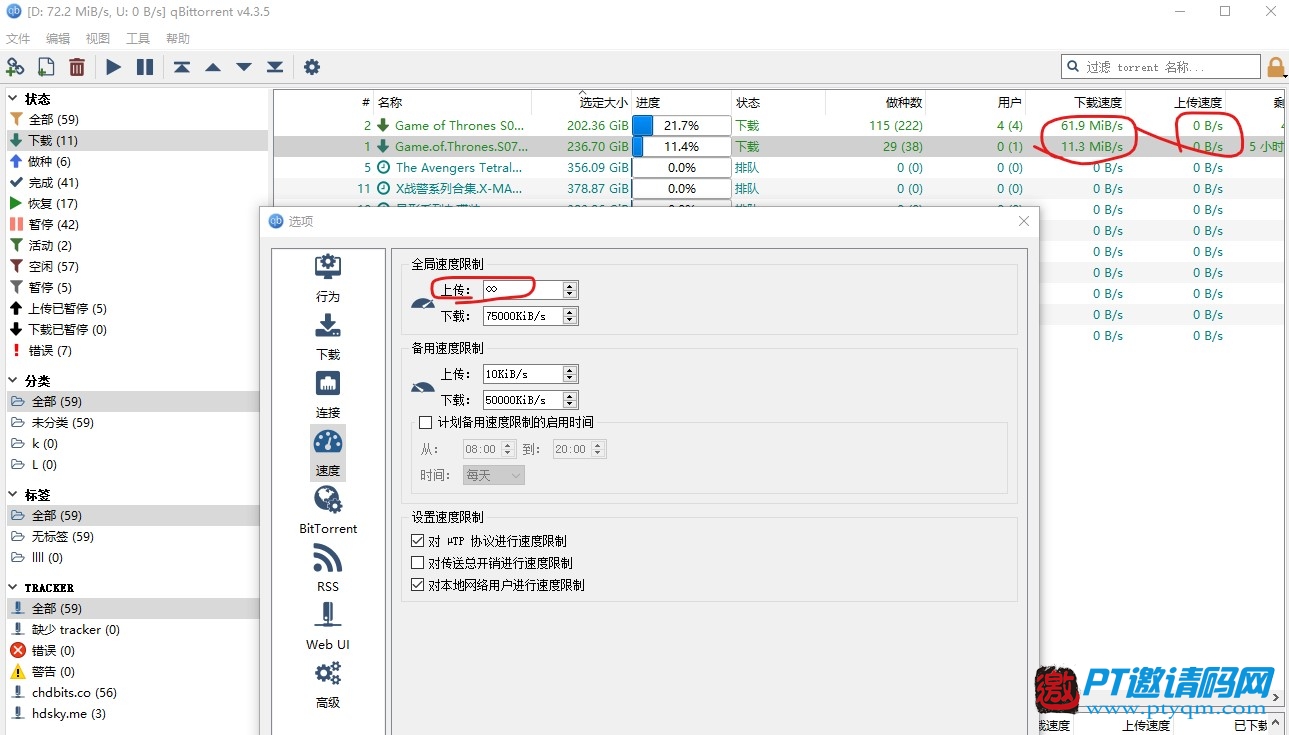Move torrent to bottom of queue
The image size is (1289, 735).
pos(275,67)
